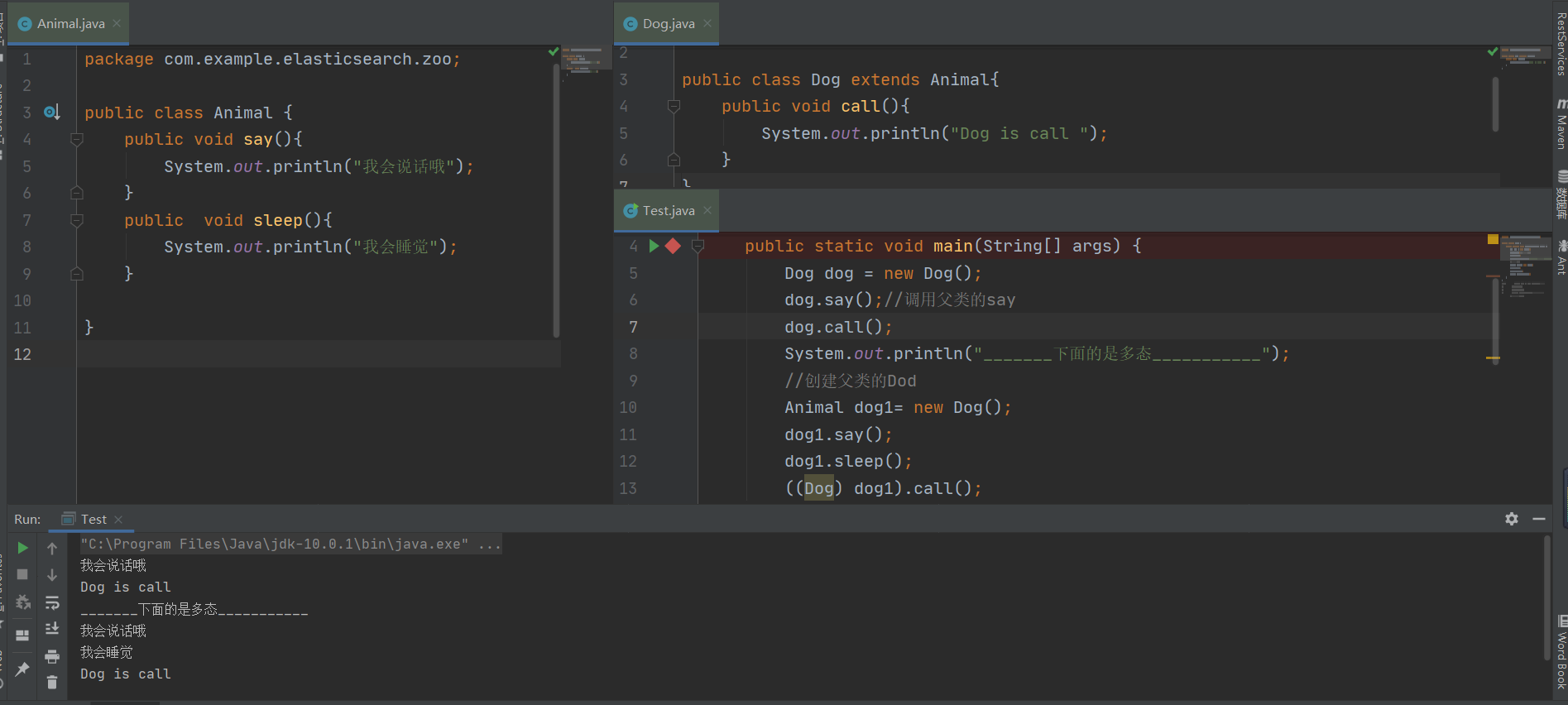
Task: Close the Dog.java tab
Action: pyautogui.click(x=707, y=23)
